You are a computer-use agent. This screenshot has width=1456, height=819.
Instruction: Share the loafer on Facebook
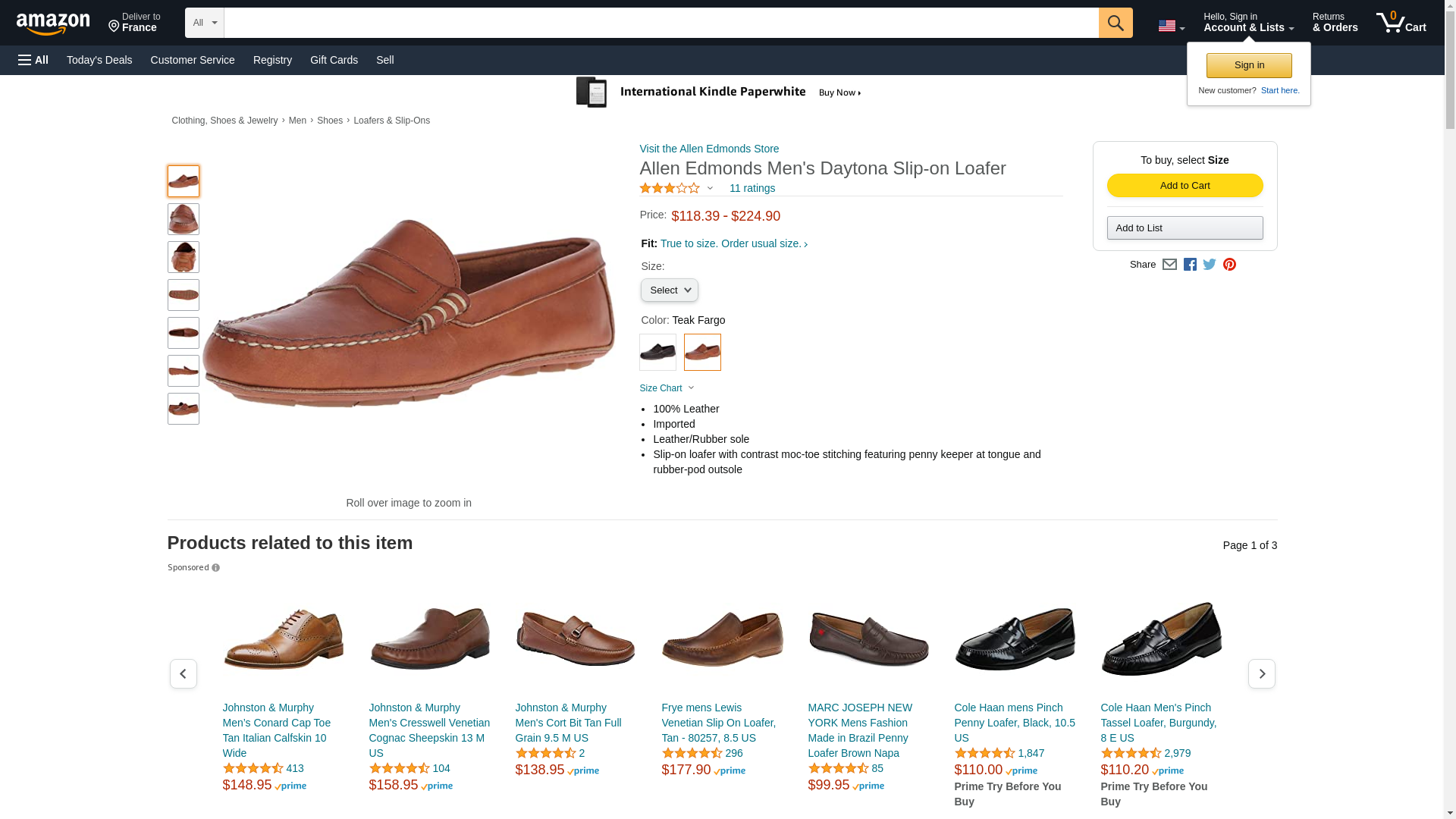click(1190, 265)
